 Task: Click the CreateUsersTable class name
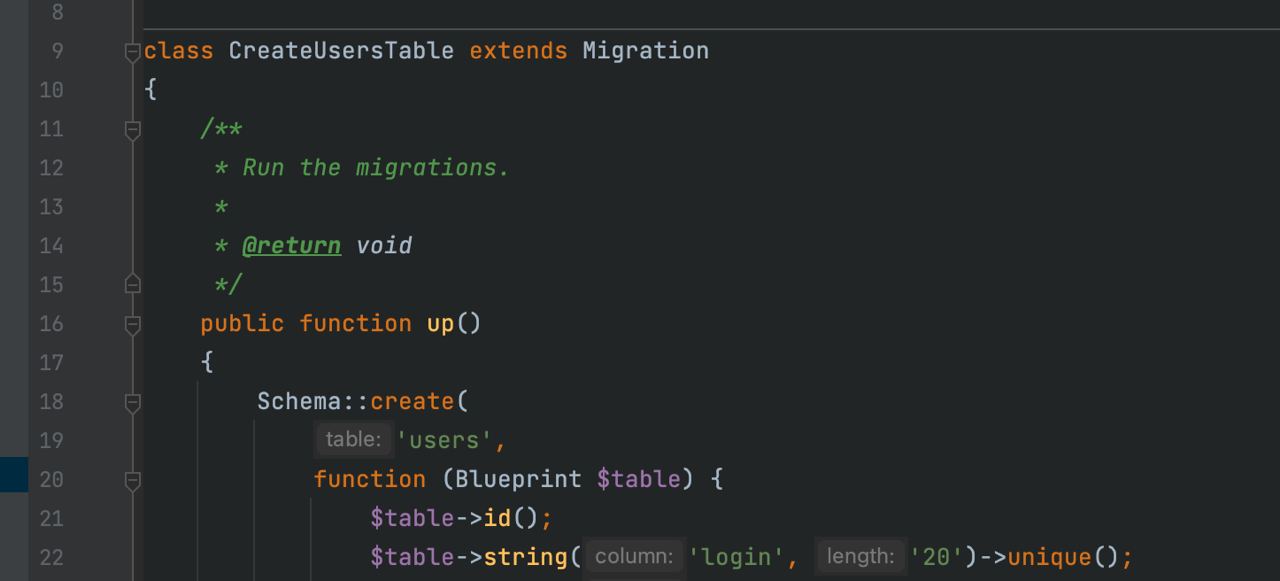341,51
